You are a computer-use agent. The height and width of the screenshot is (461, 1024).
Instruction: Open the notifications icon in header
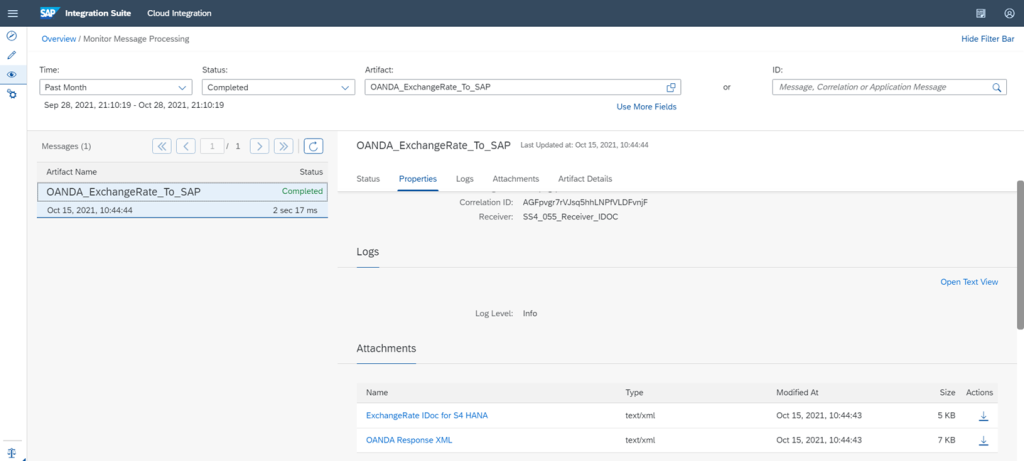pyautogui.click(x=980, y=13)
